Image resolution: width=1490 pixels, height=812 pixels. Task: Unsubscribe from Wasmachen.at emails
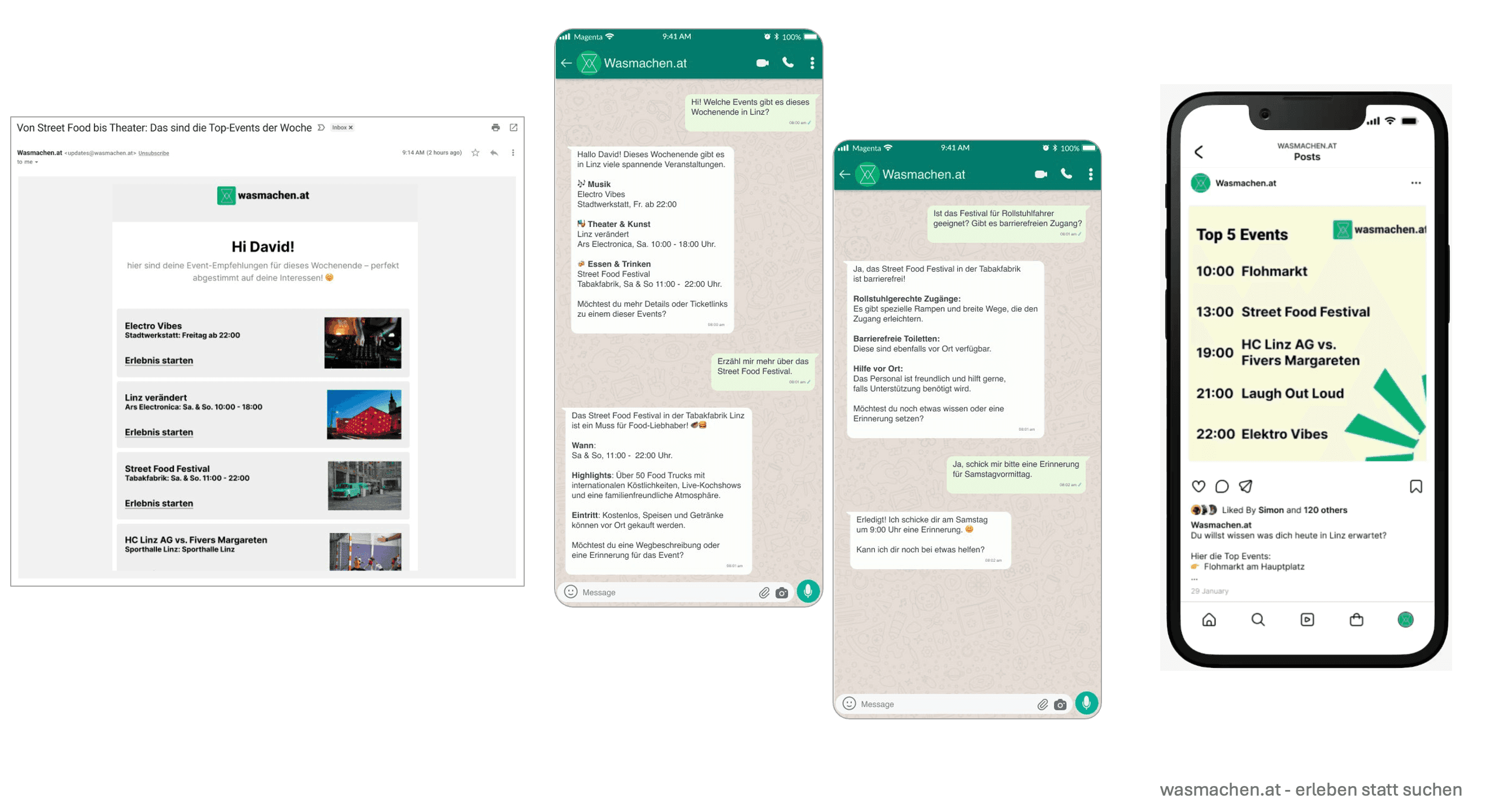click(x=153, y=153)
